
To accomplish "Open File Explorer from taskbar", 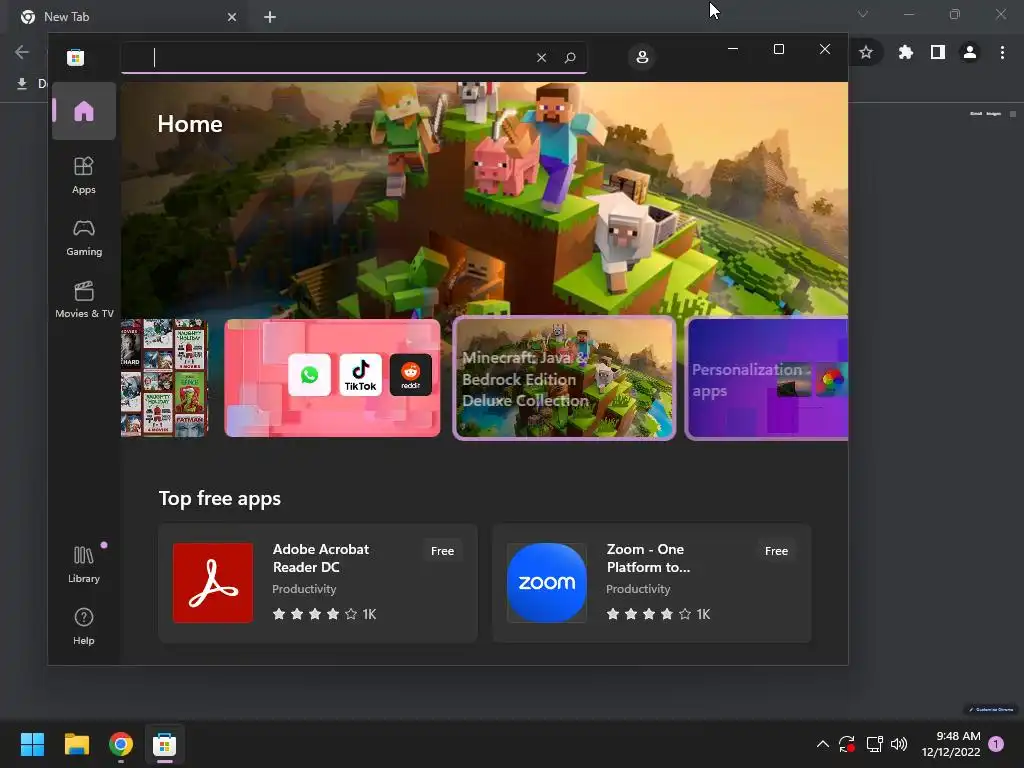I will tap(76, 744).
